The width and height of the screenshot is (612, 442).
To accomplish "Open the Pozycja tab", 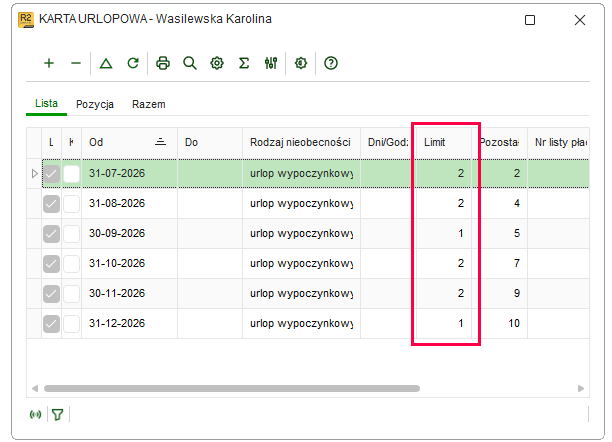I will [95, 104].
